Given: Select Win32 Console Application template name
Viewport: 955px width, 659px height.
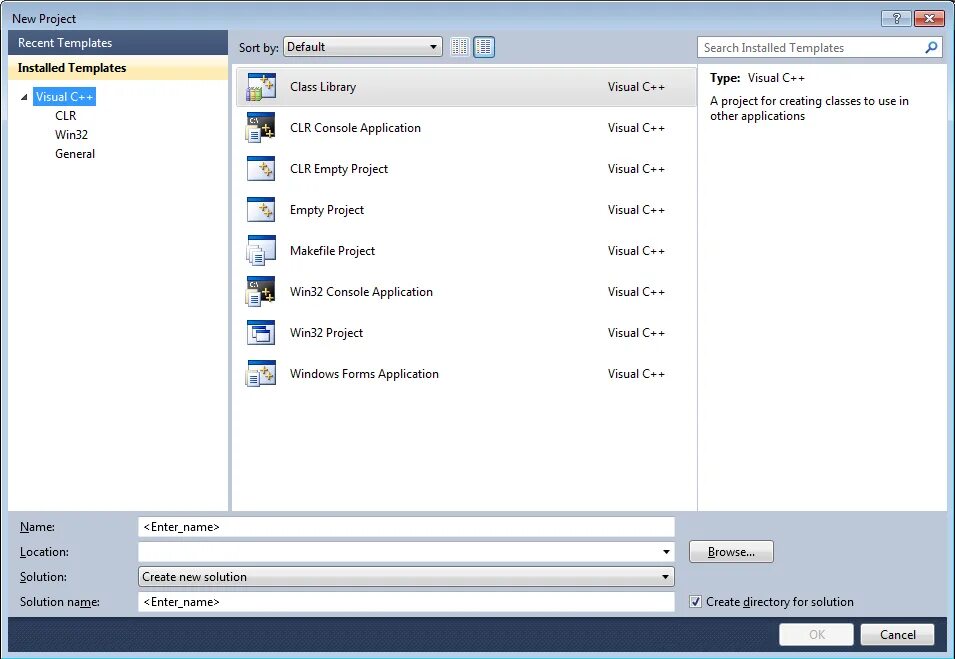Looking at the screenshot, I should click(361, 292).
